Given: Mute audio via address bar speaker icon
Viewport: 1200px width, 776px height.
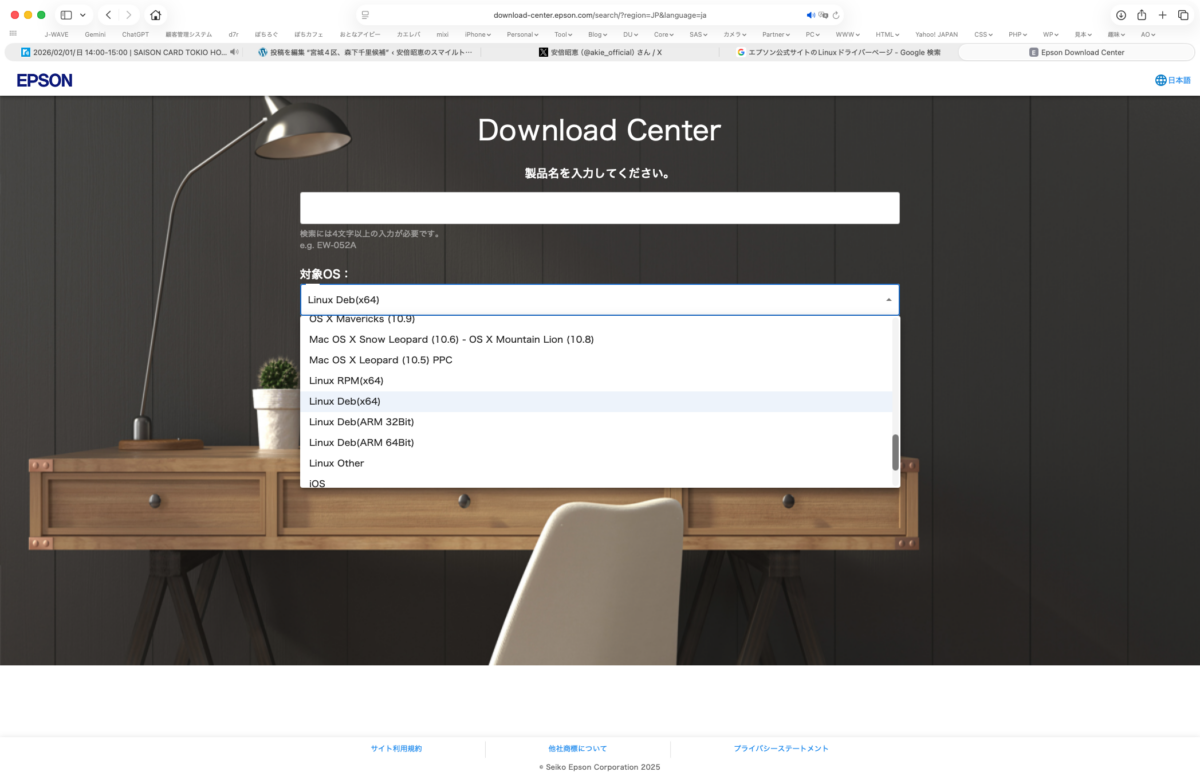Looking at the screenshot, I should click(811, 15).
